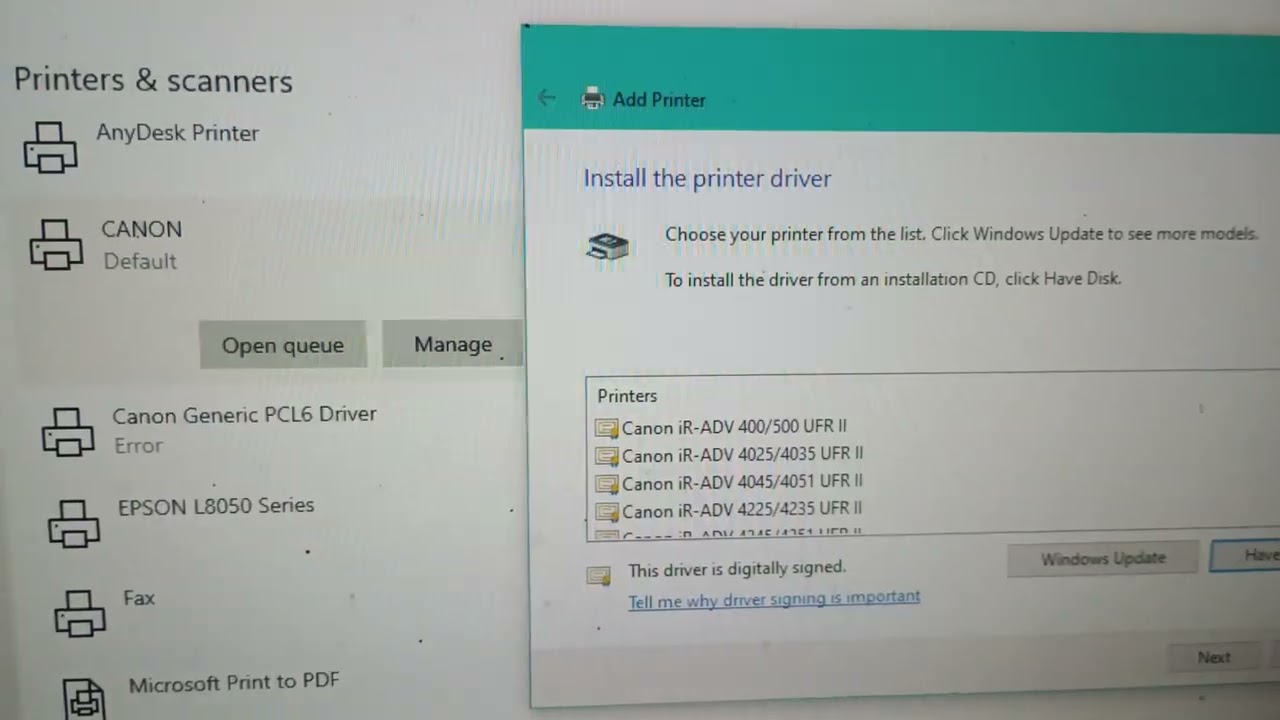The image size is (1280, 720).
Task: Click the Add Printer title bar printer icon
Action: [593, 98]
